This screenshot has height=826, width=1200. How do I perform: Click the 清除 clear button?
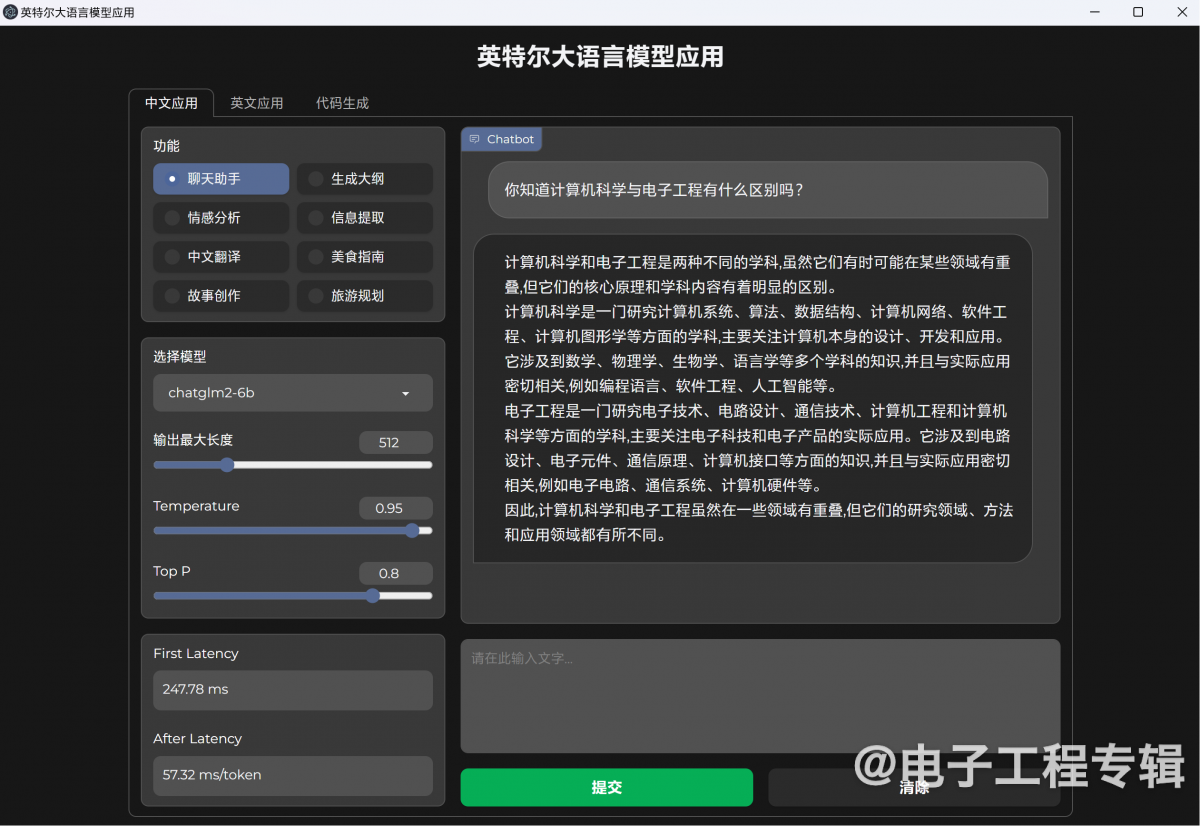(914, 787)
